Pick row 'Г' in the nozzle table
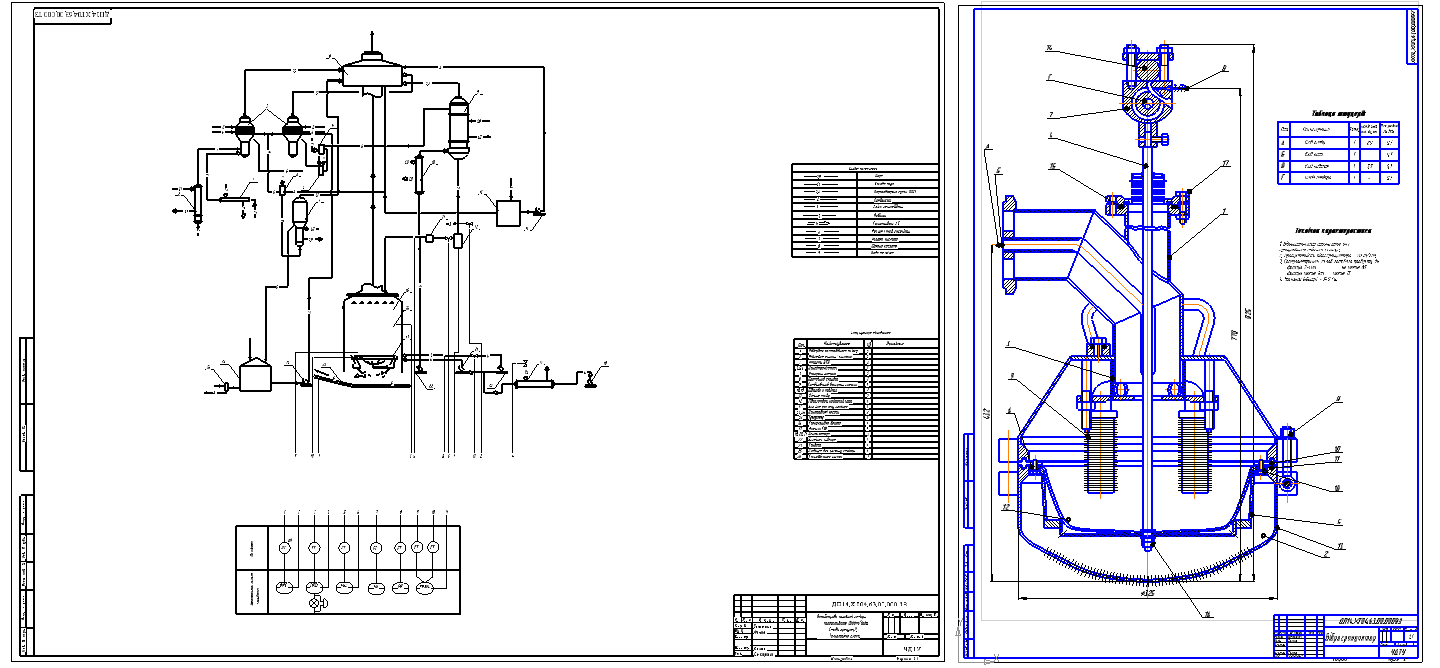The height and width of the screenshot is (668, 1440). coord(1338,178)
